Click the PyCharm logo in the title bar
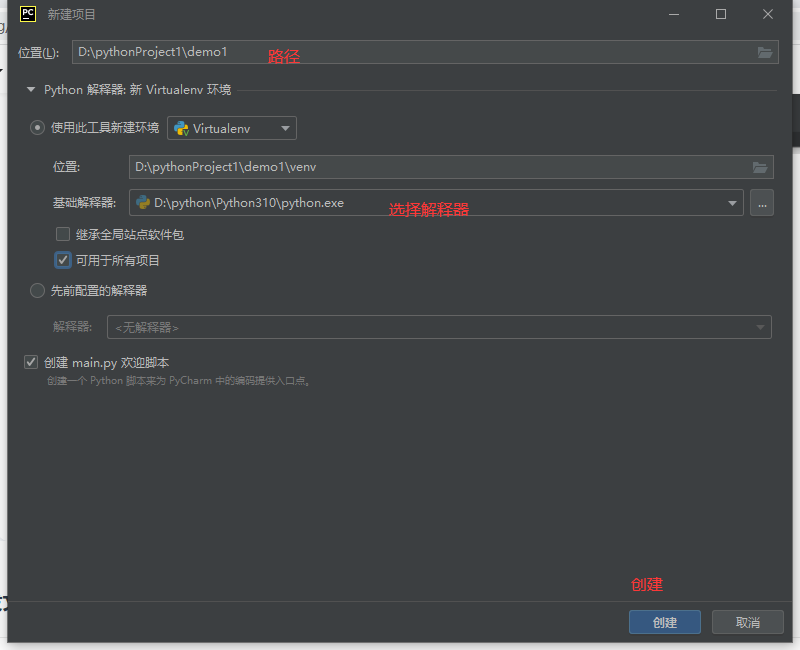 (x=28, y=14)
